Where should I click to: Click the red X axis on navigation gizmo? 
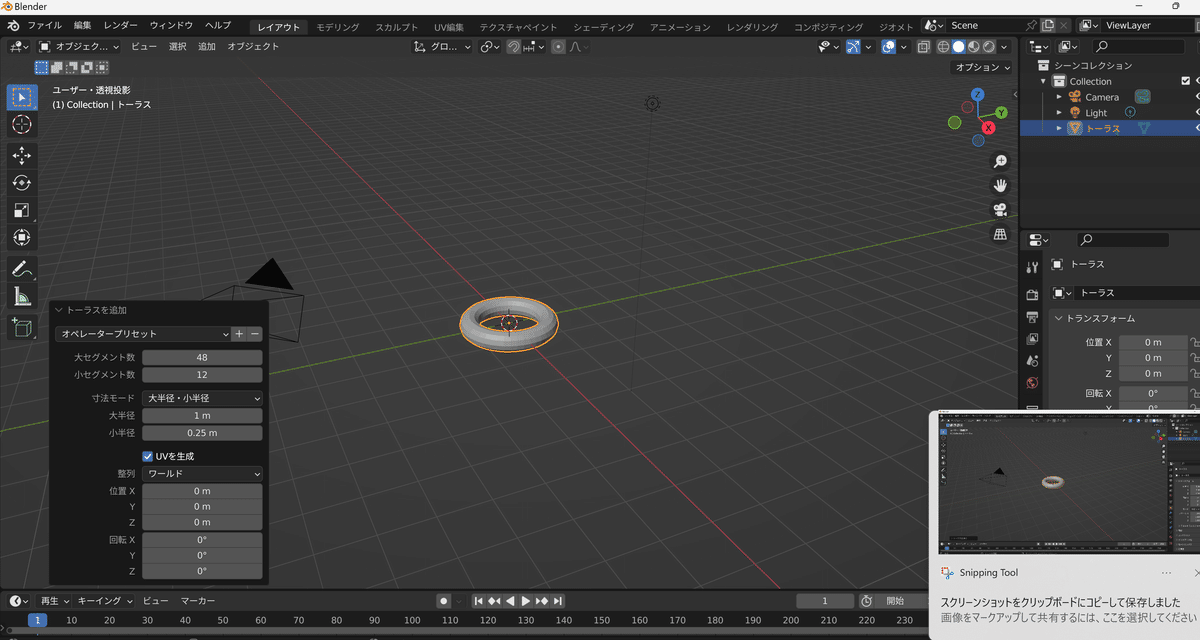[989, 128]
